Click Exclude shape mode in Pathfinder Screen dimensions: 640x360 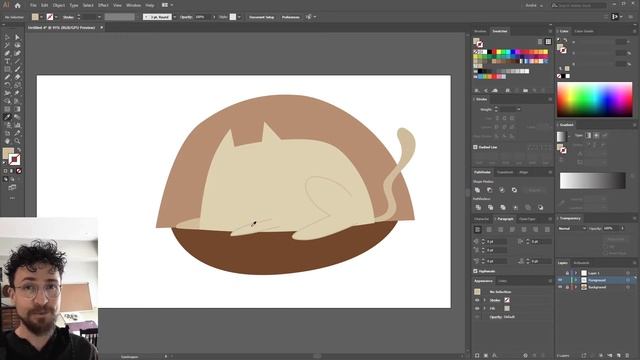point(514,190)
